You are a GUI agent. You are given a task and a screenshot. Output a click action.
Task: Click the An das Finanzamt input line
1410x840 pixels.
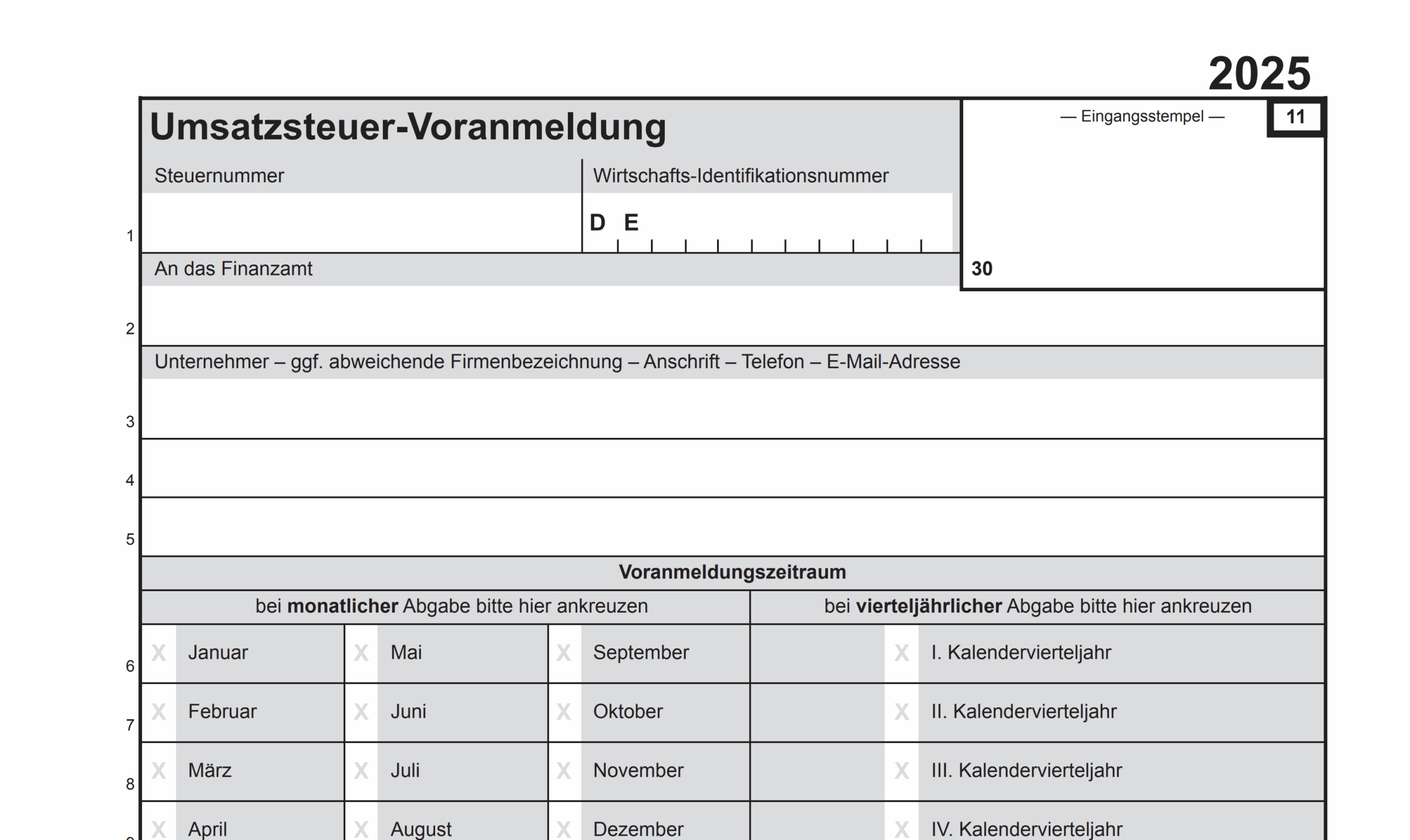click(x=733, y=315)
